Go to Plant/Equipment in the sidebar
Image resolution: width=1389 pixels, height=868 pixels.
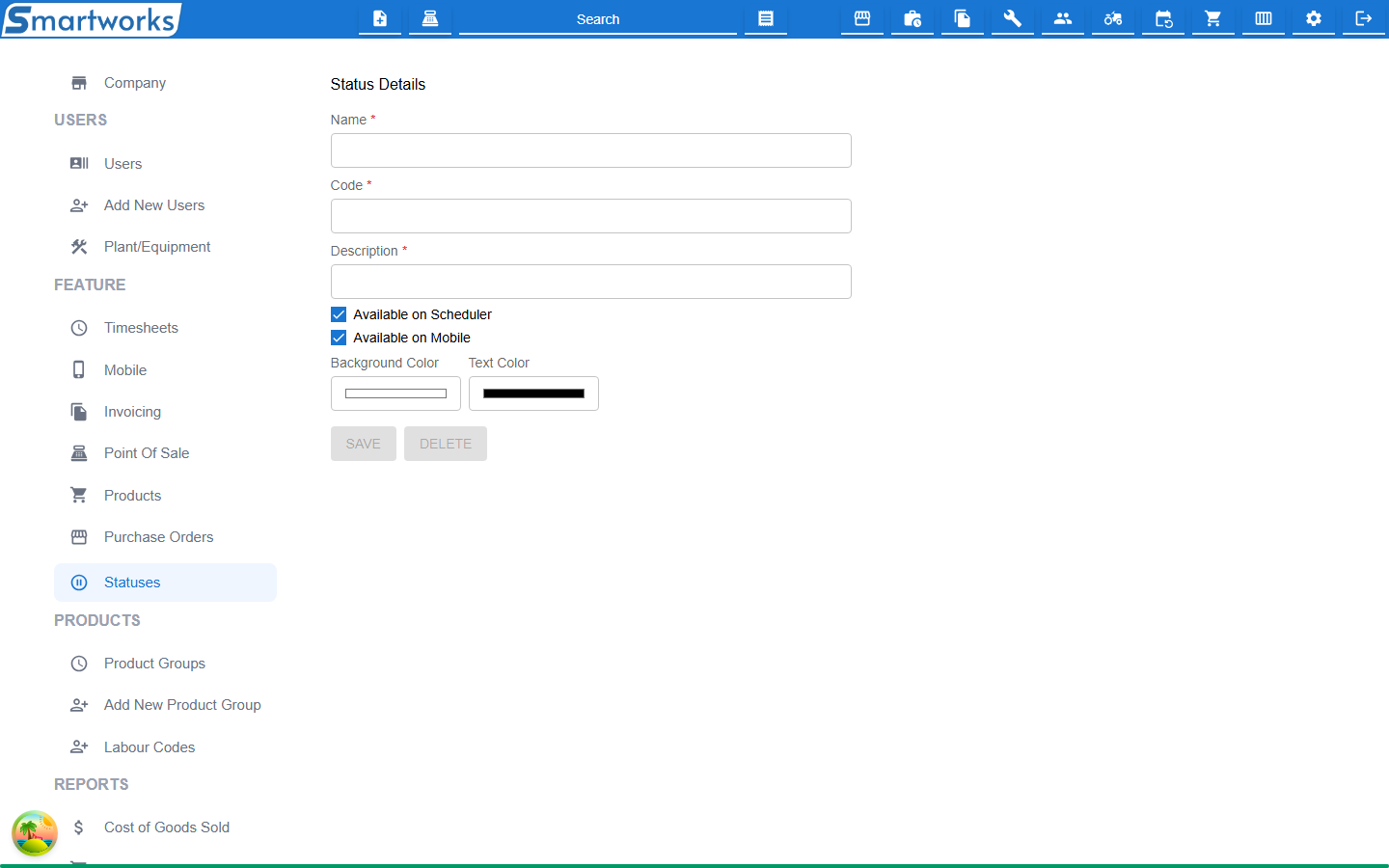click(165, 247)
